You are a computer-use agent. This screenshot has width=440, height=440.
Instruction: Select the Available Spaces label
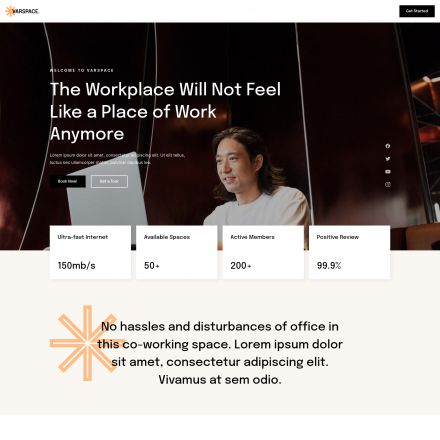click(x=167, y=237)
